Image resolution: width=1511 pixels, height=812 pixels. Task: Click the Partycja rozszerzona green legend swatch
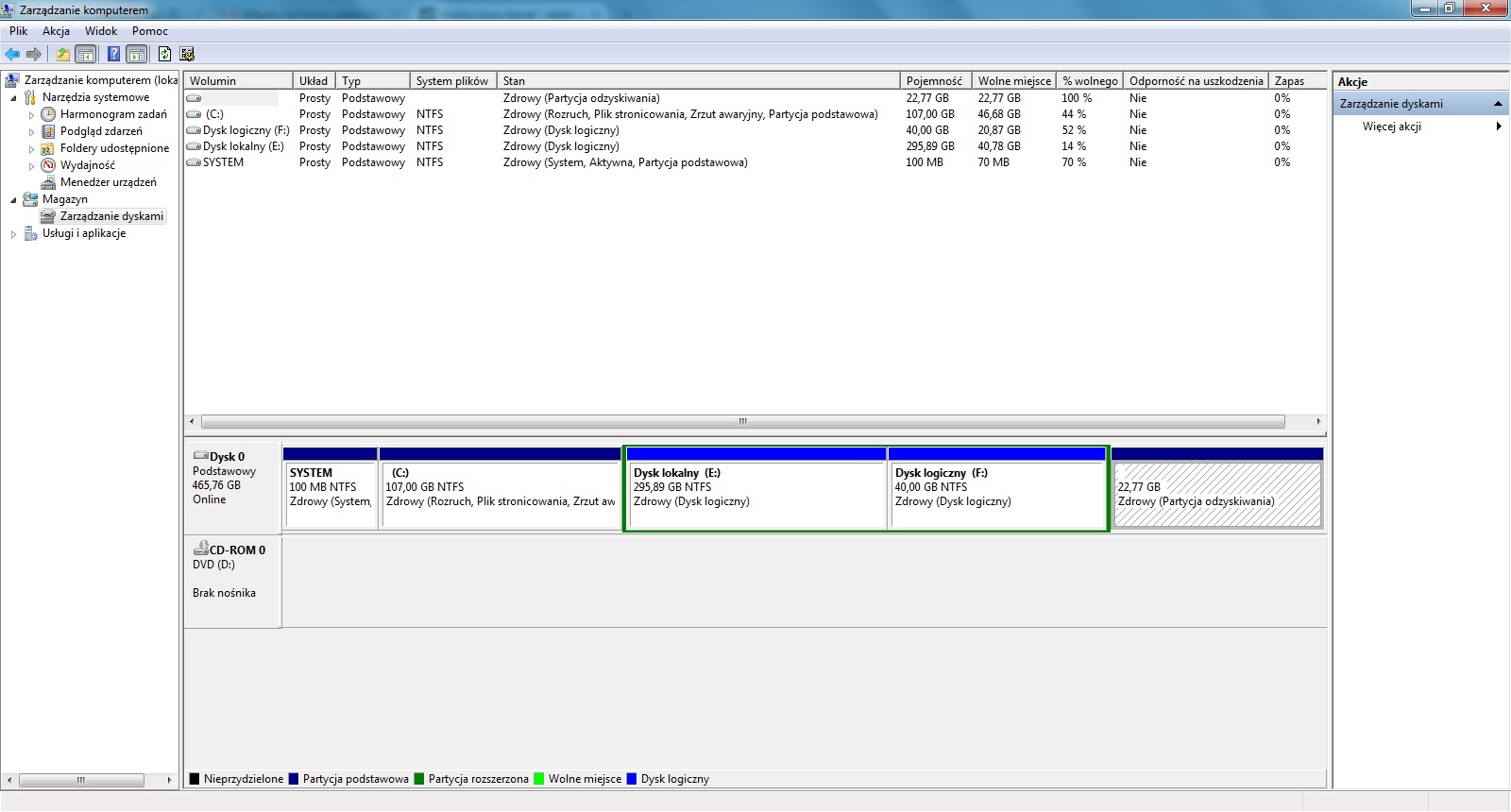pyautogui.click(x=419, y=779)
